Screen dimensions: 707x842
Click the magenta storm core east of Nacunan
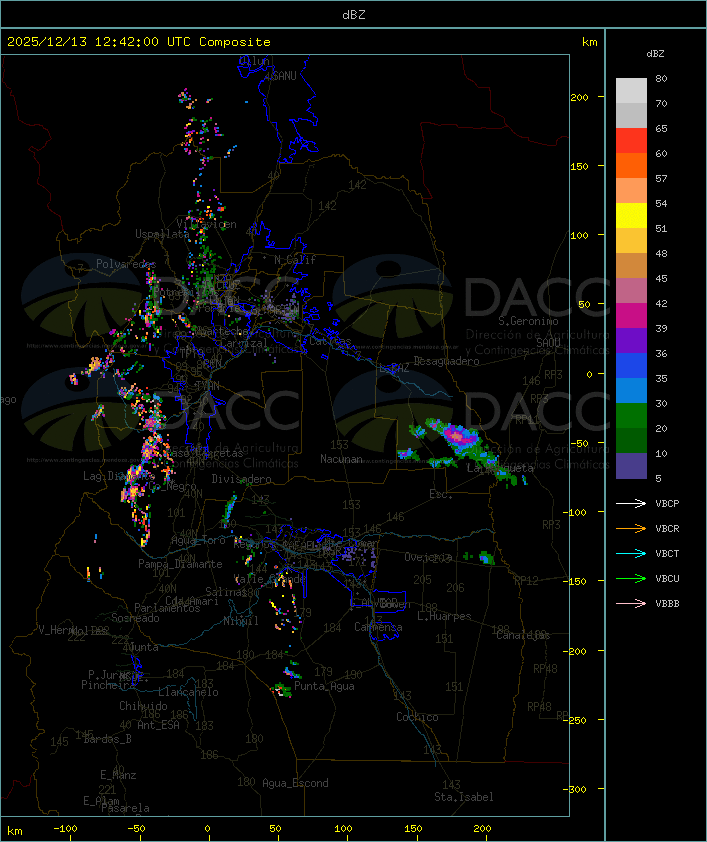point(456,435)
